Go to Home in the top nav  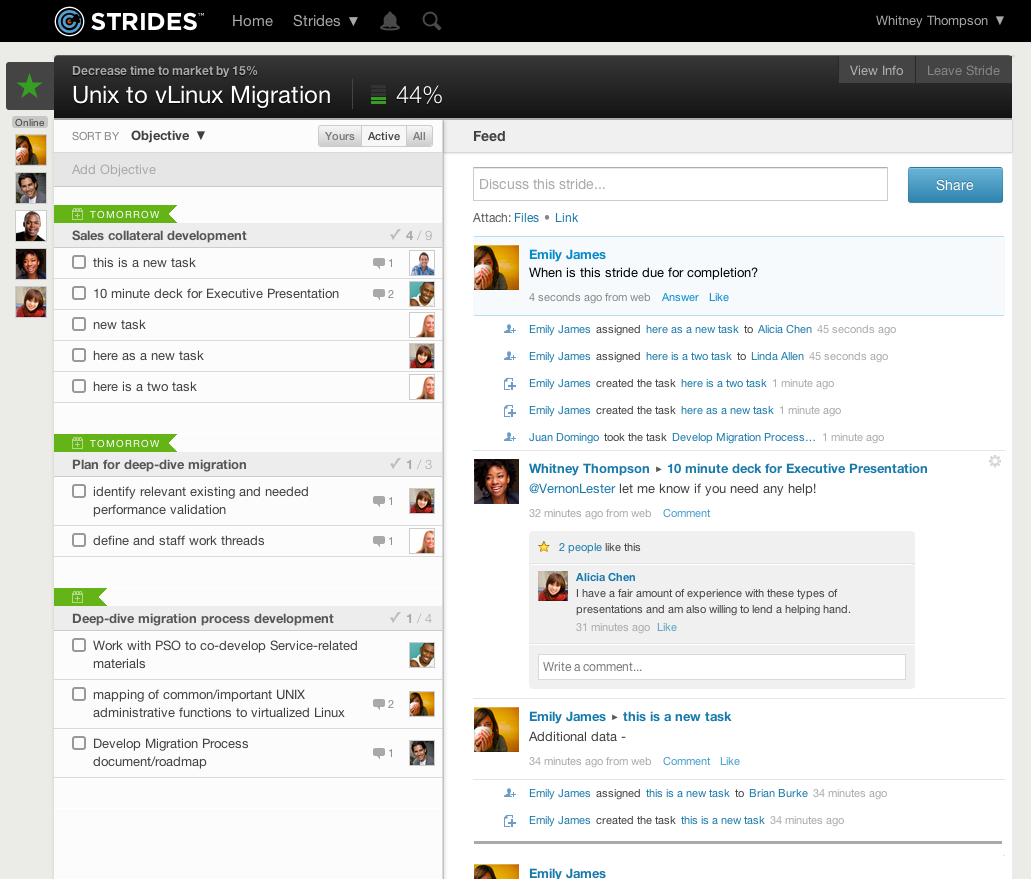point(252,21)
